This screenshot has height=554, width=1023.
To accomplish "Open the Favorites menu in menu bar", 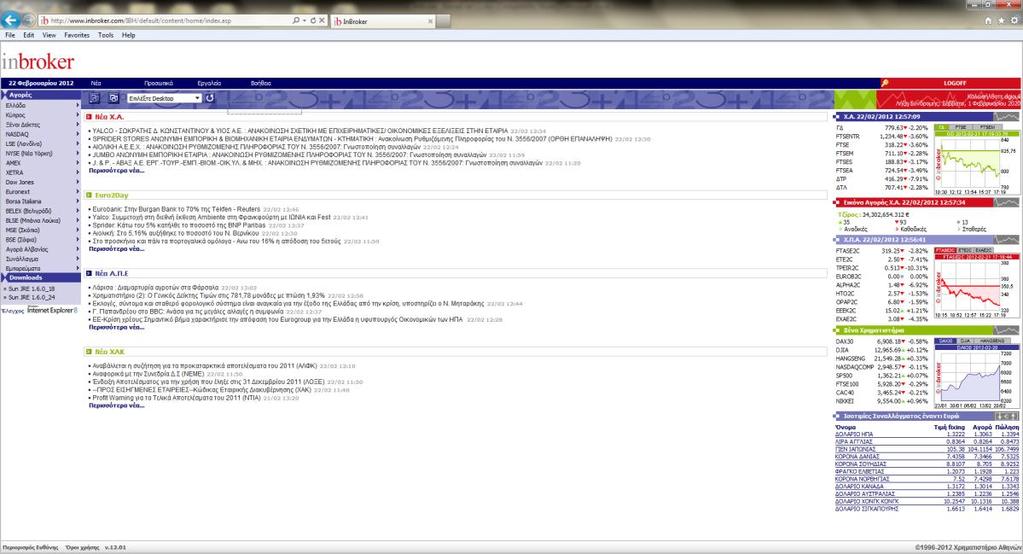I will pyautogui.click(x=76, y=35).
